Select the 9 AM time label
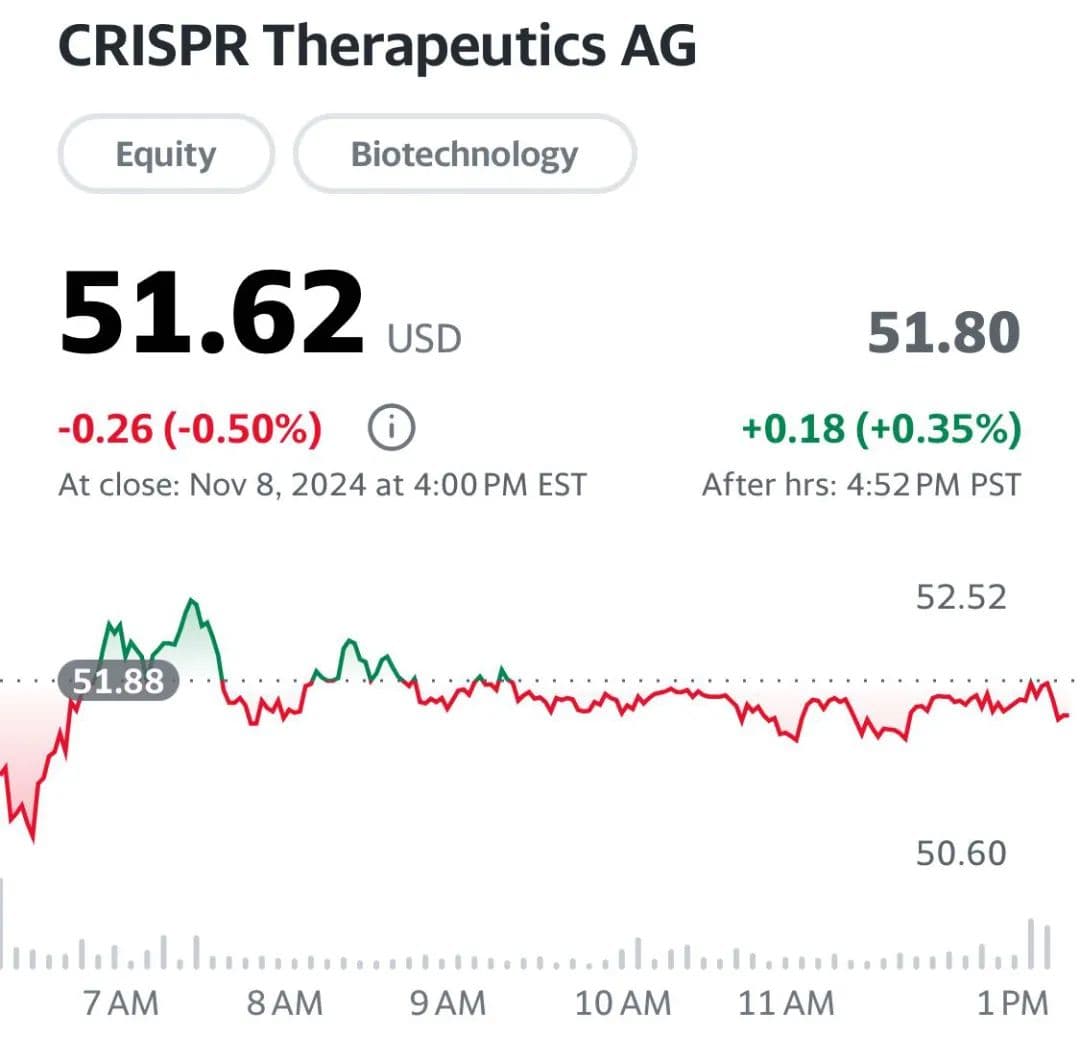Screen dimensions: 1080x1059 (x=448, y=1003)
